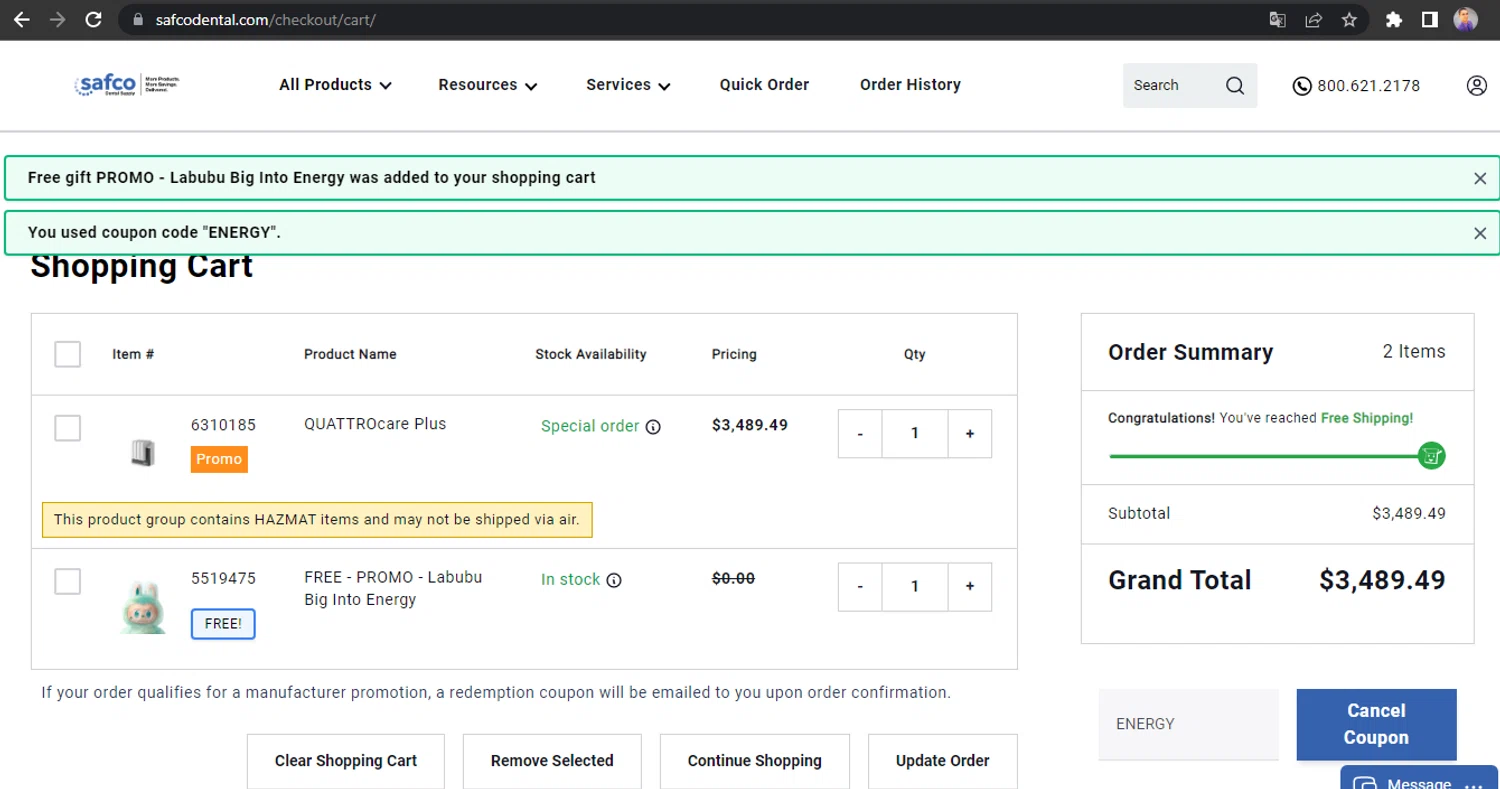Click the Safco logo
The height and width of the screenshot is (789, 1500).
(127, 85)
